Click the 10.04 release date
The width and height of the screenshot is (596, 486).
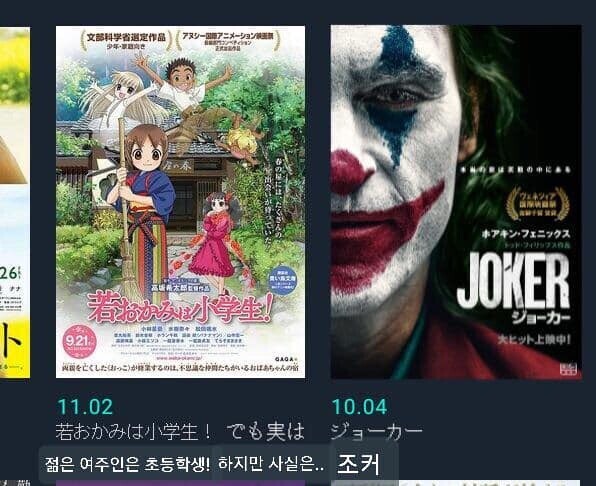[x=360, y=407]
